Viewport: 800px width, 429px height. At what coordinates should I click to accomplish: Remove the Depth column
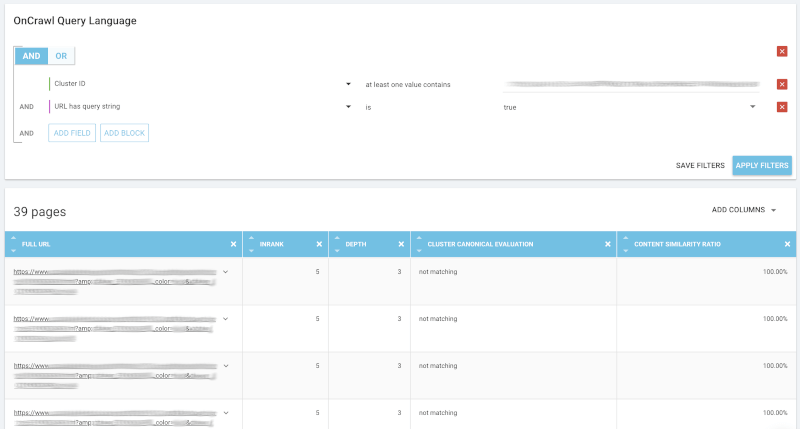pyautogui.click(x=400, y=243)
